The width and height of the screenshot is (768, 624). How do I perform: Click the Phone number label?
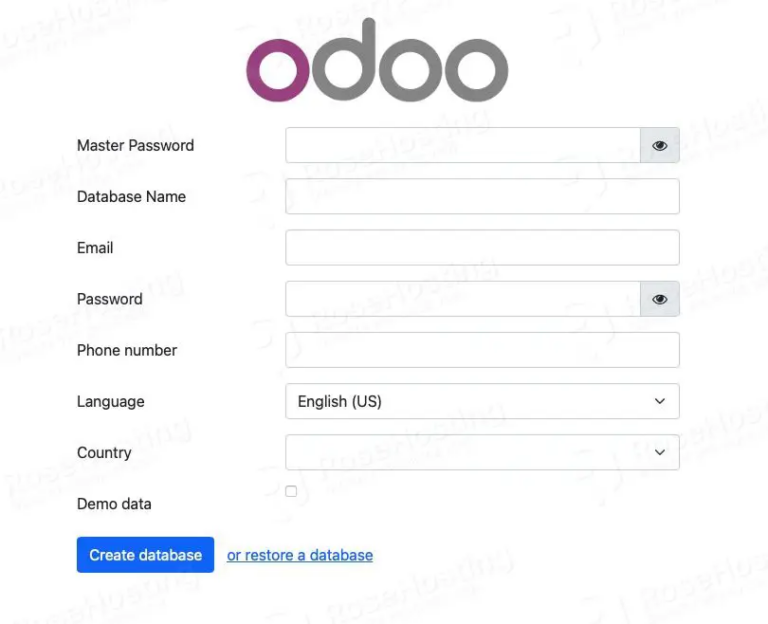127,350
